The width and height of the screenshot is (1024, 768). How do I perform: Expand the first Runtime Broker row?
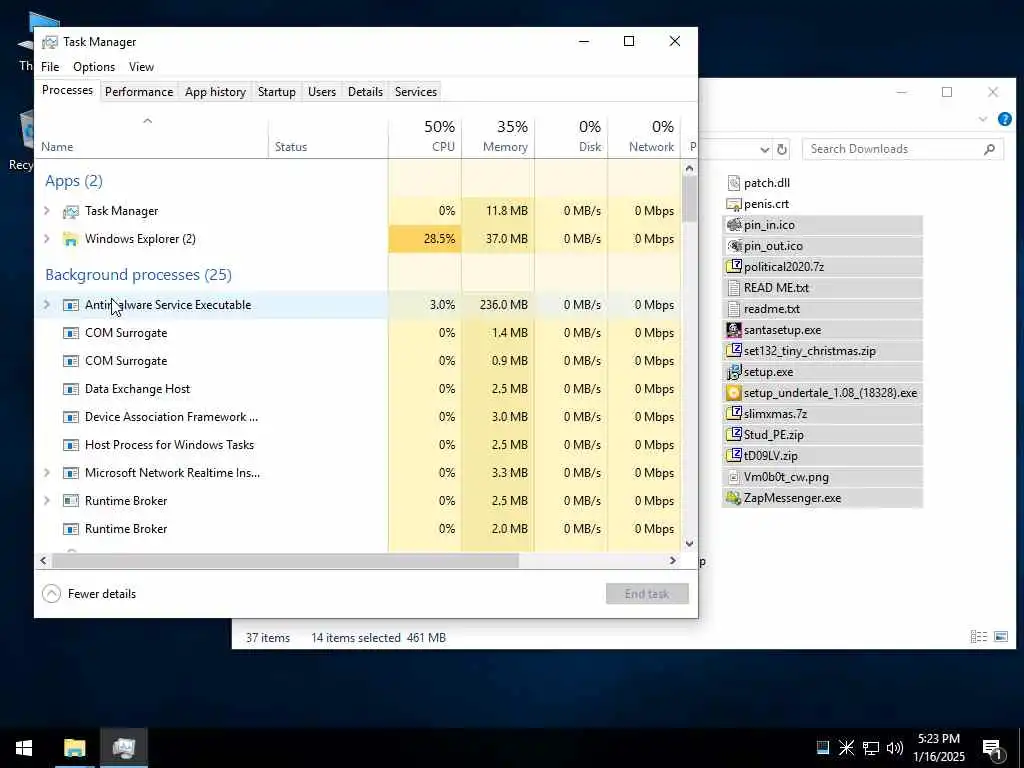pyautogui.click(x=47, y=501)
